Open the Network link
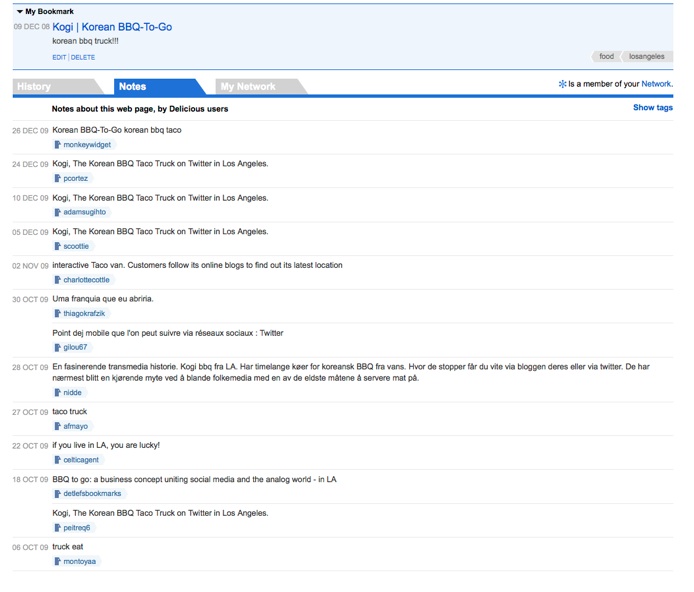The image size is (694, 592). [x=657, y=84]
